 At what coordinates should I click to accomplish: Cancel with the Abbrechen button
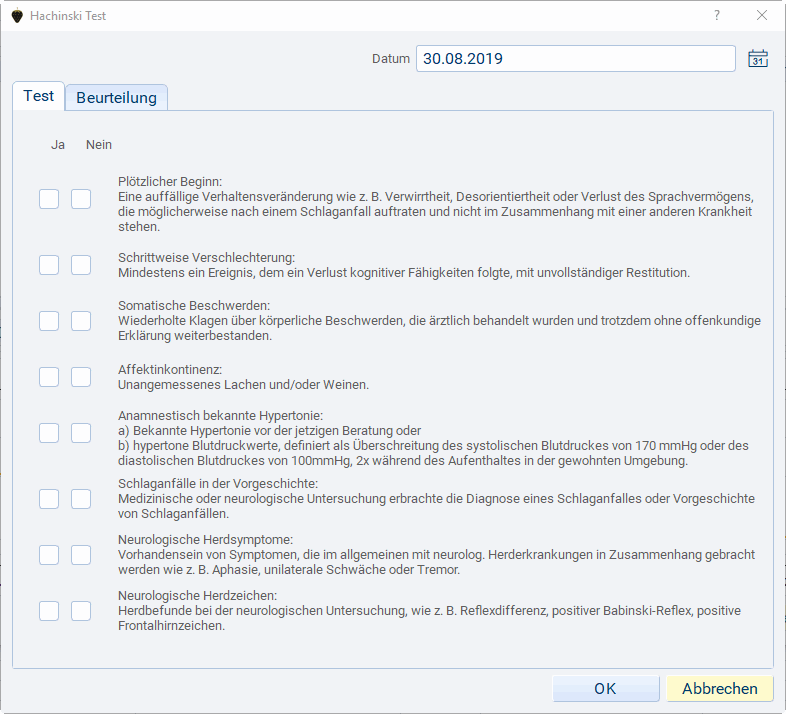pyautogui.click(x=720, y=689)
